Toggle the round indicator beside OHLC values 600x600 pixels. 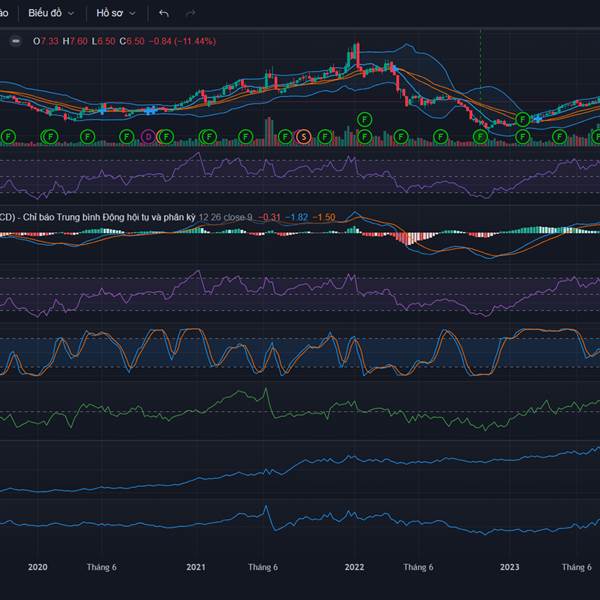click(x=15, y=41)
